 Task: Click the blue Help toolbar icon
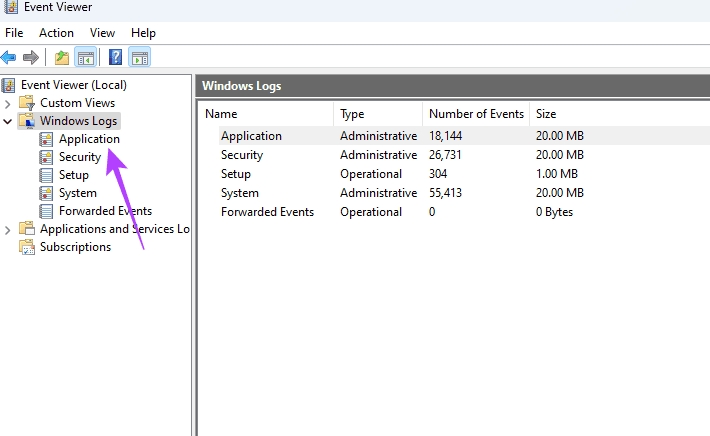click(x=116, y=57)
